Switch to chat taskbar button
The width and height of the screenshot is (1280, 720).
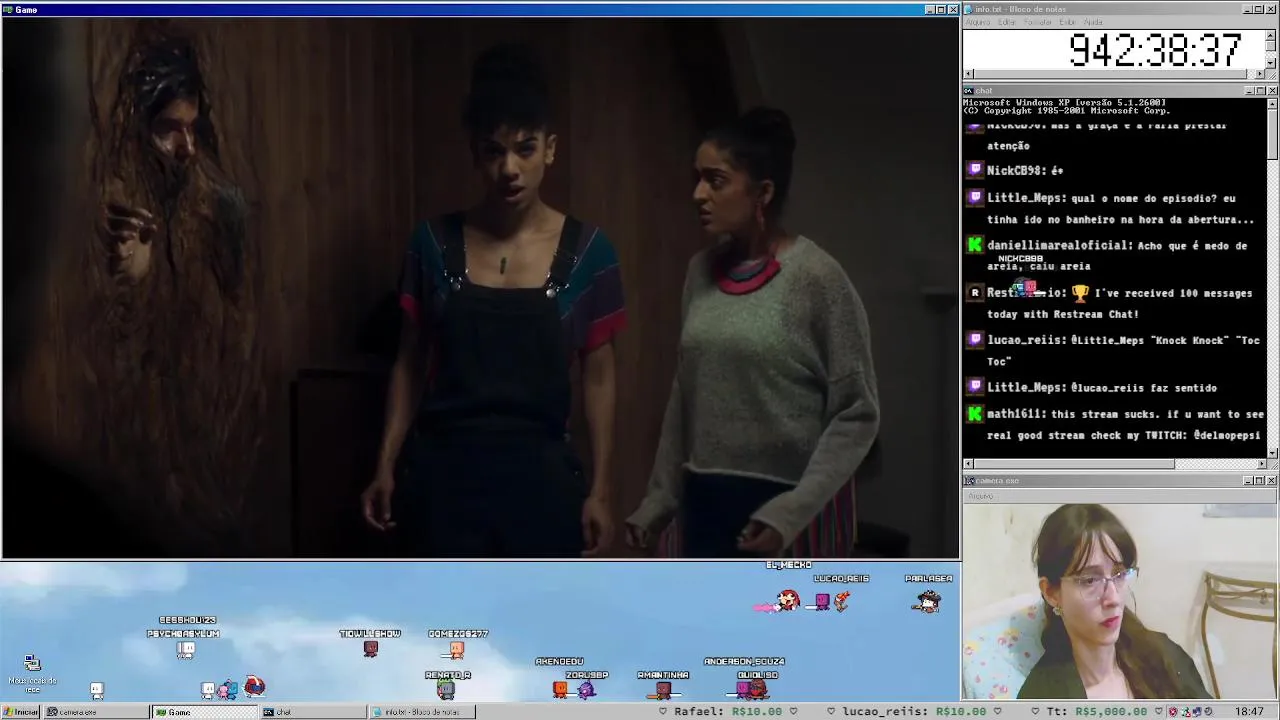click(x=312, y=712)
